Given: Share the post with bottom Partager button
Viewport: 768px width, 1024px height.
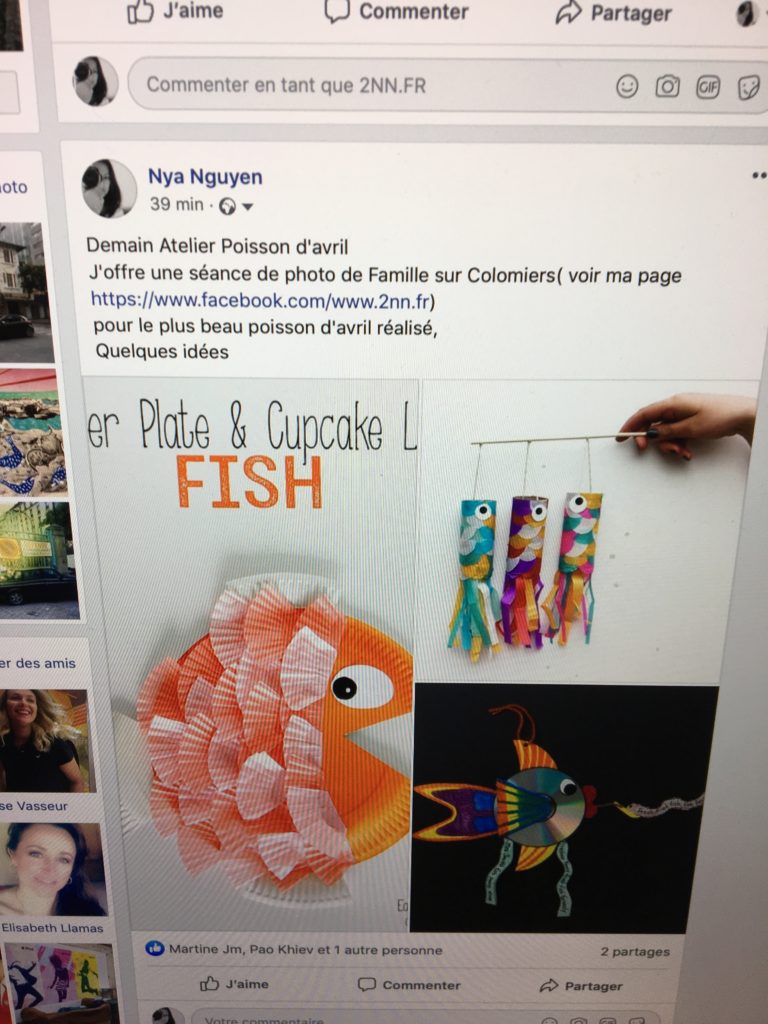Looking at the screenshot, I should (581, 985).
